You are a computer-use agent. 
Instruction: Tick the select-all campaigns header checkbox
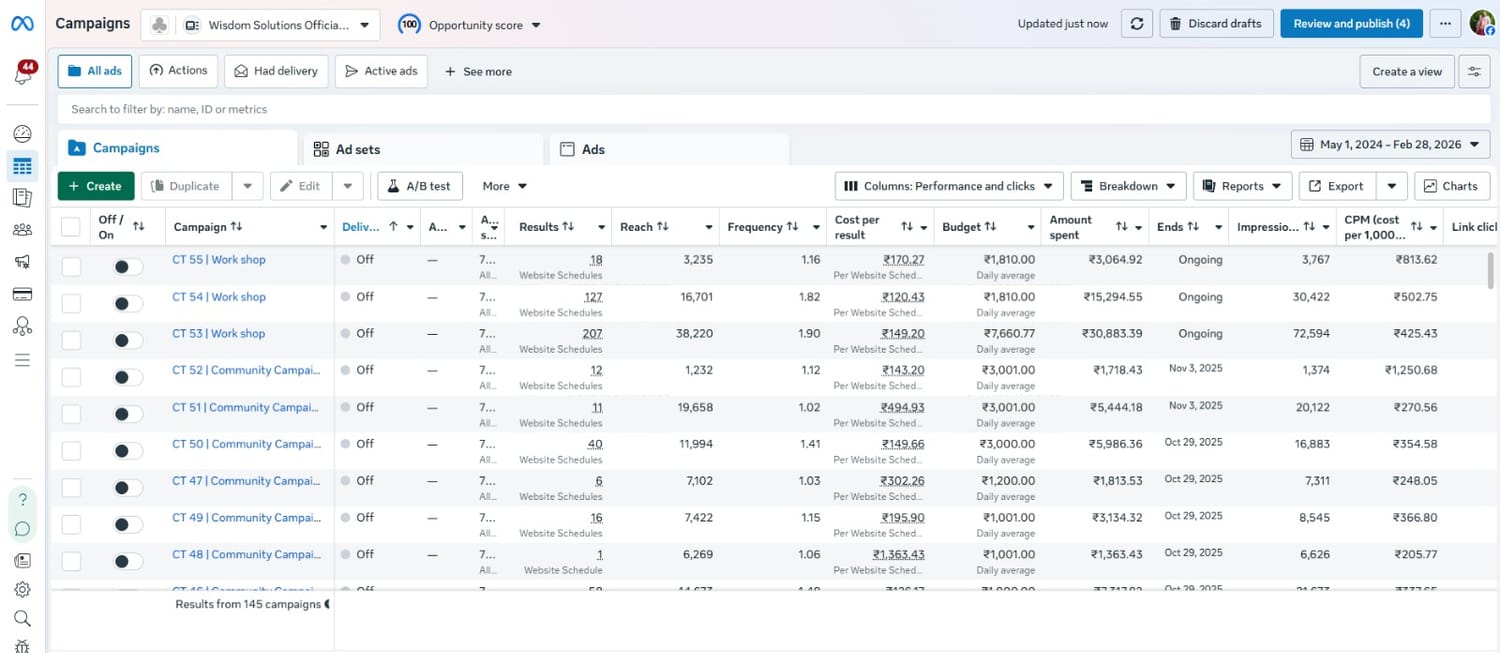(x=71, y=227)
